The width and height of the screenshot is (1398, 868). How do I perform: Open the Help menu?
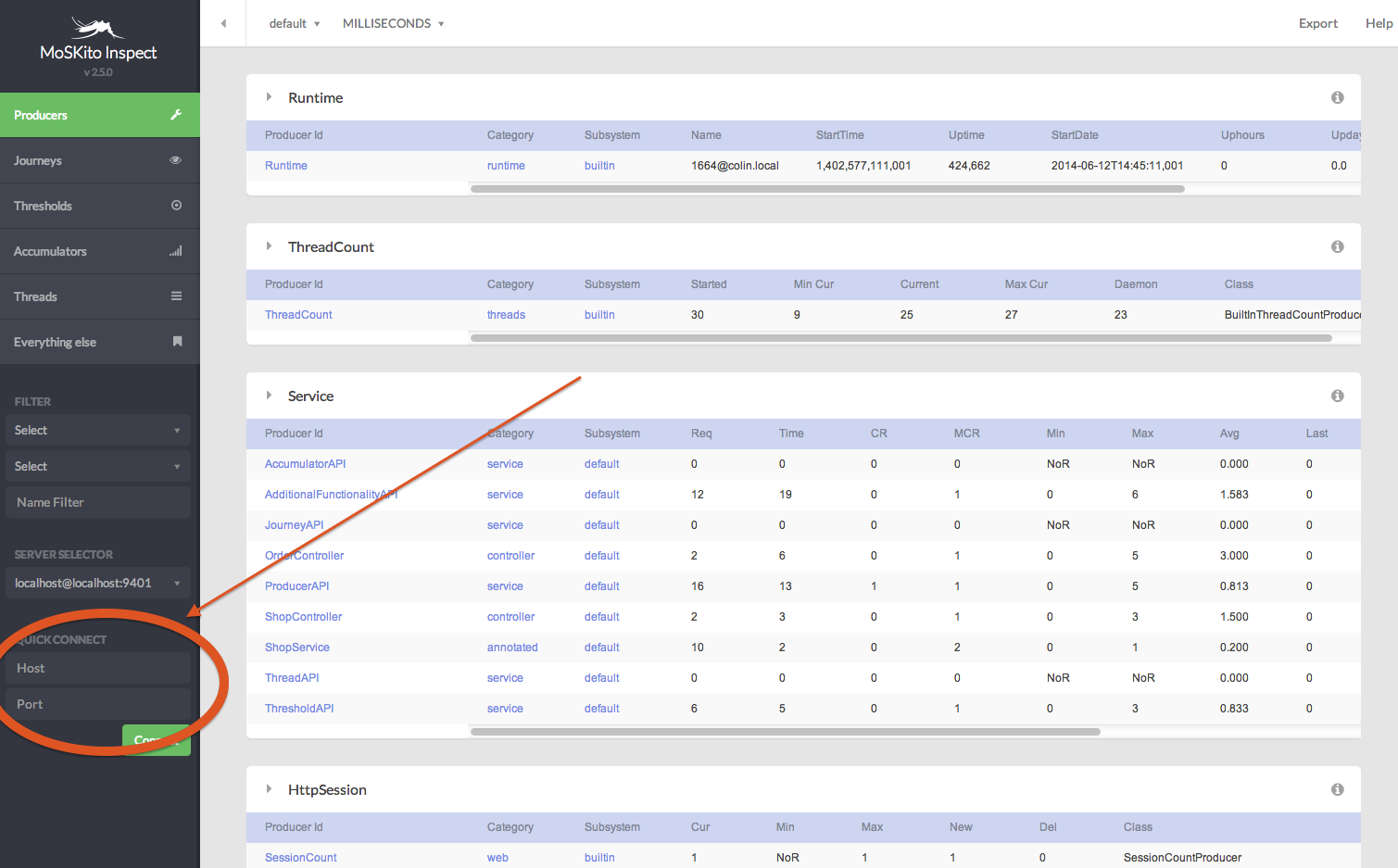coord(1379,23)
